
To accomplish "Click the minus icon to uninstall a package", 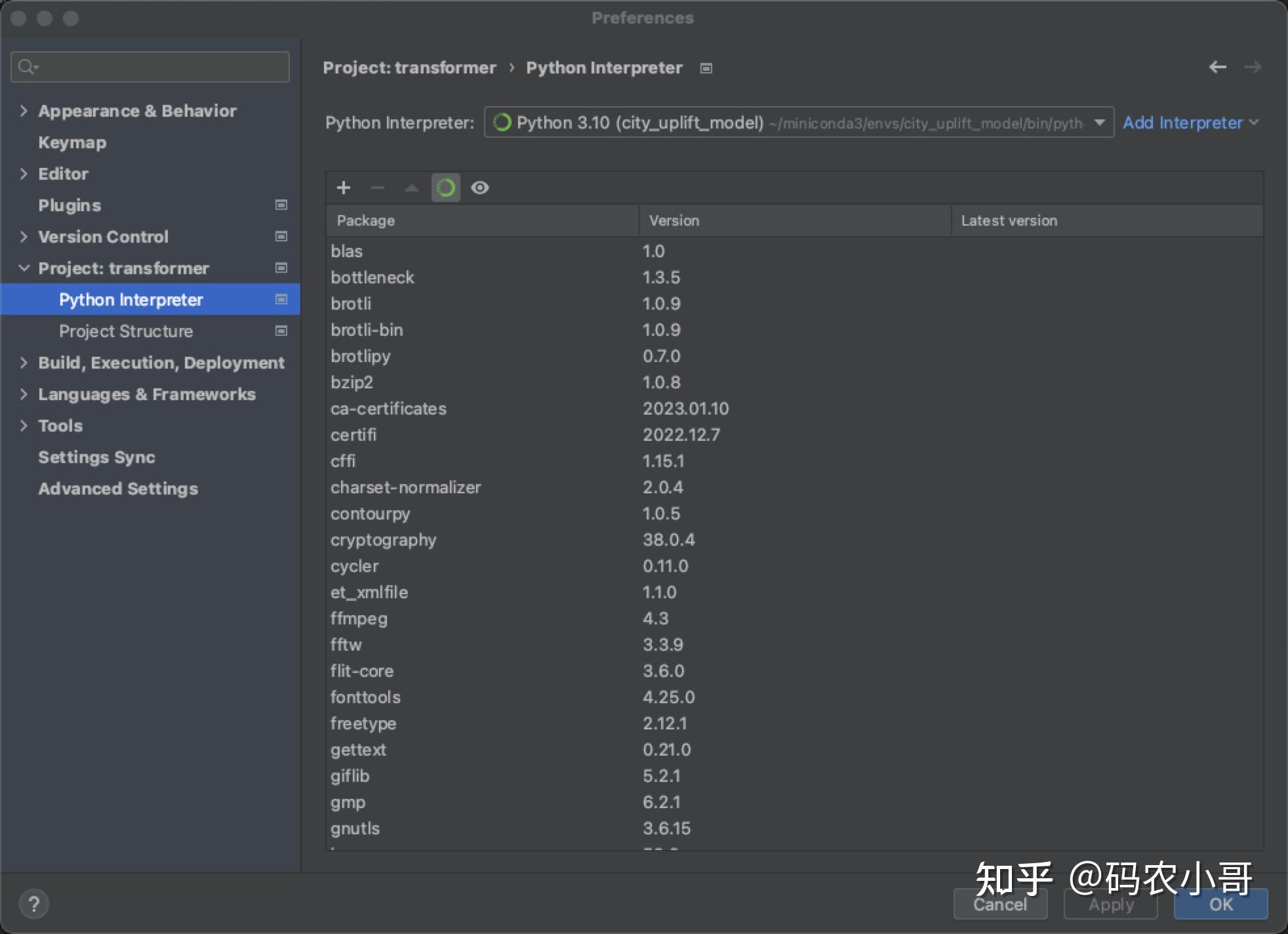I will point(377,188).
